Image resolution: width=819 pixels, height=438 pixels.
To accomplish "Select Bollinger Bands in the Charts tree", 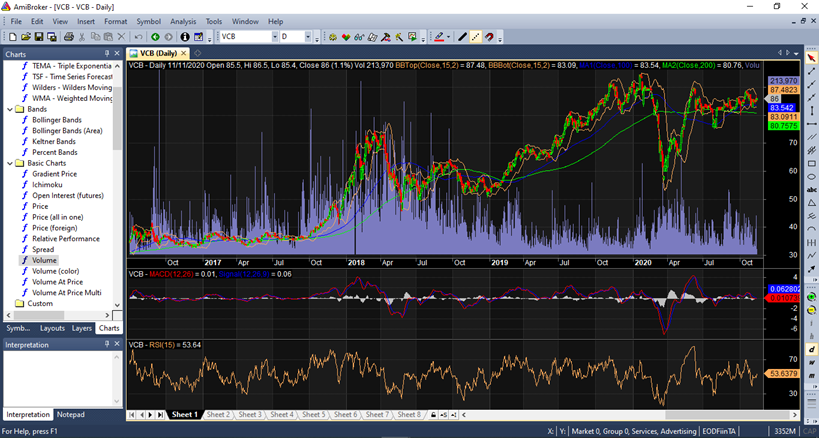I will [58, 120].
